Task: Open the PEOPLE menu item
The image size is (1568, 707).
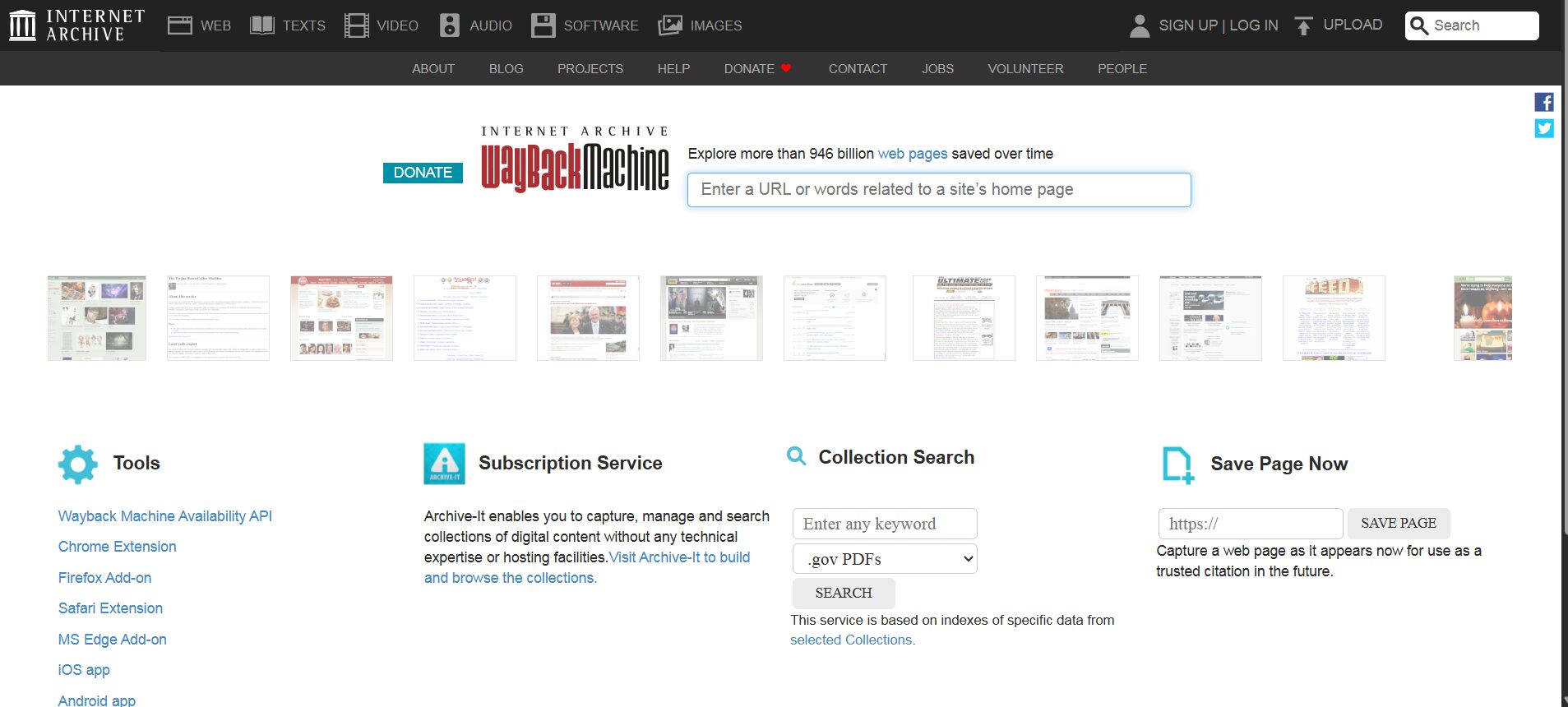Action: 1122,69
